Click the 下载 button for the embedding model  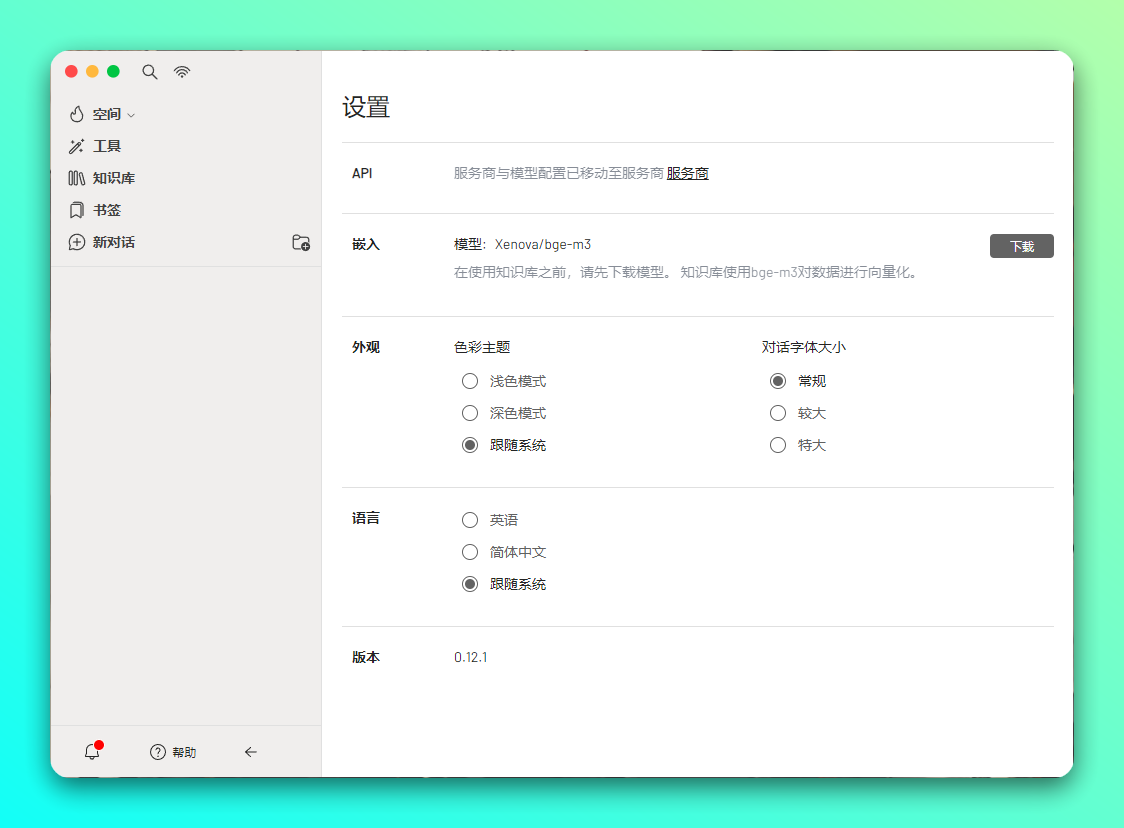pyautogui.click(x=1021, y=246)
